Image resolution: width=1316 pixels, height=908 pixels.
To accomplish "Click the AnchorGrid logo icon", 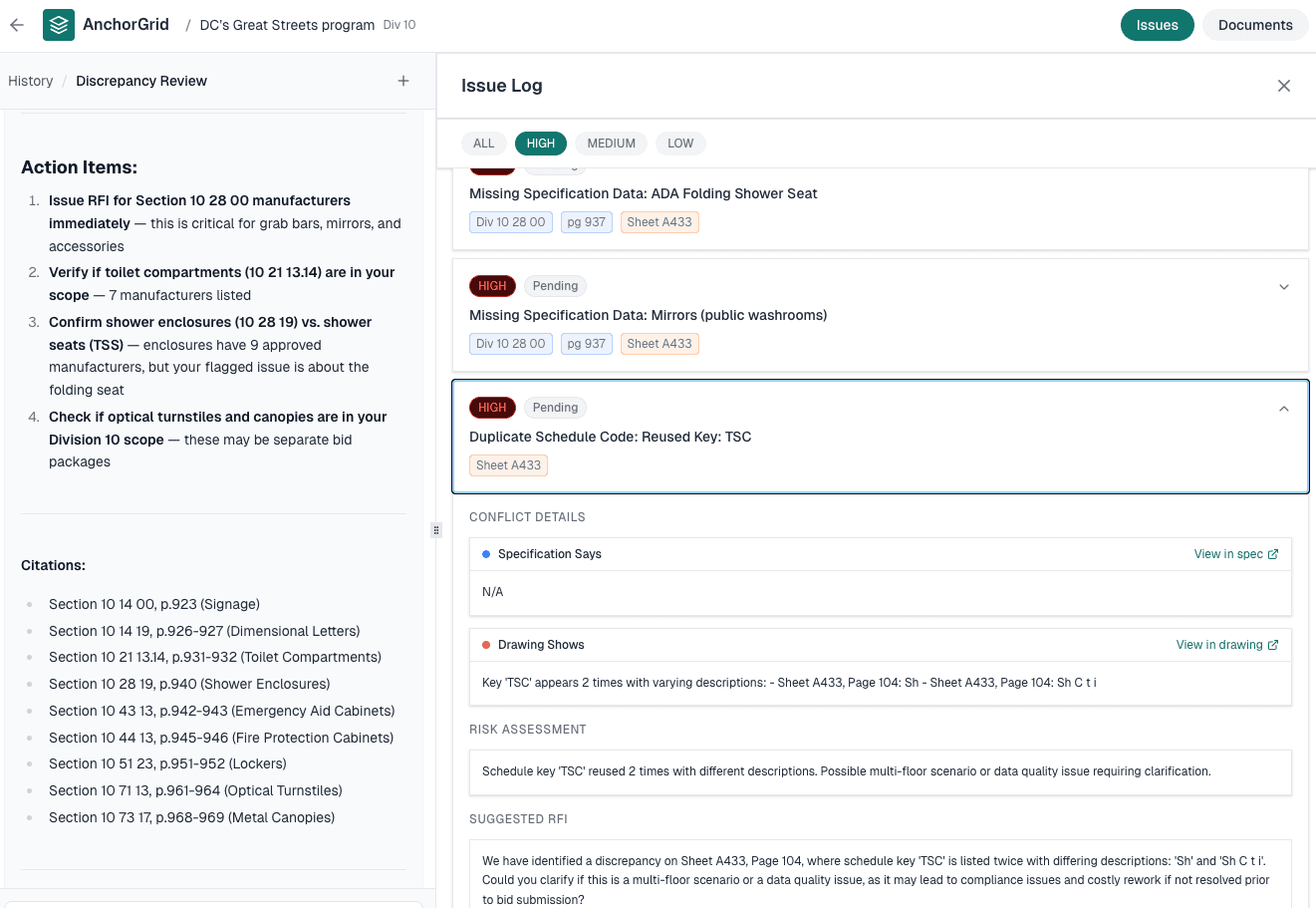I will pyautogui.click(x=59, y=25).
